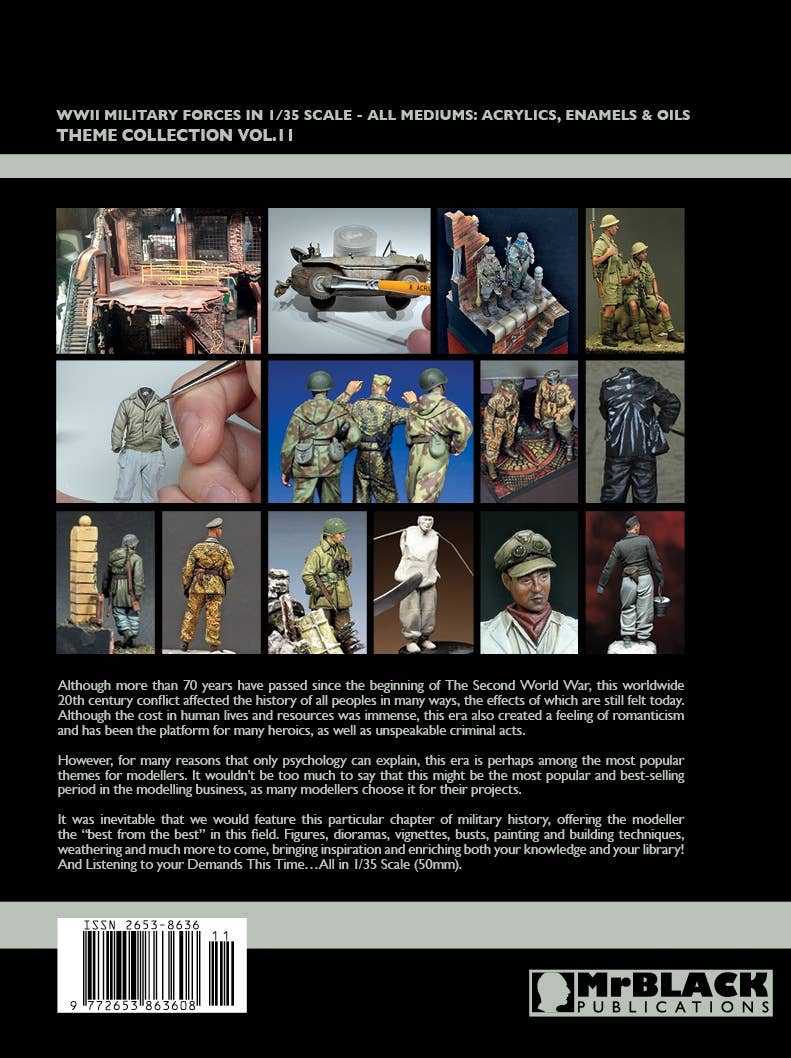Viewport: 791px width, 1058px height.
Task: Open the amphibious vehicle model photo
Action: [349, 281]
